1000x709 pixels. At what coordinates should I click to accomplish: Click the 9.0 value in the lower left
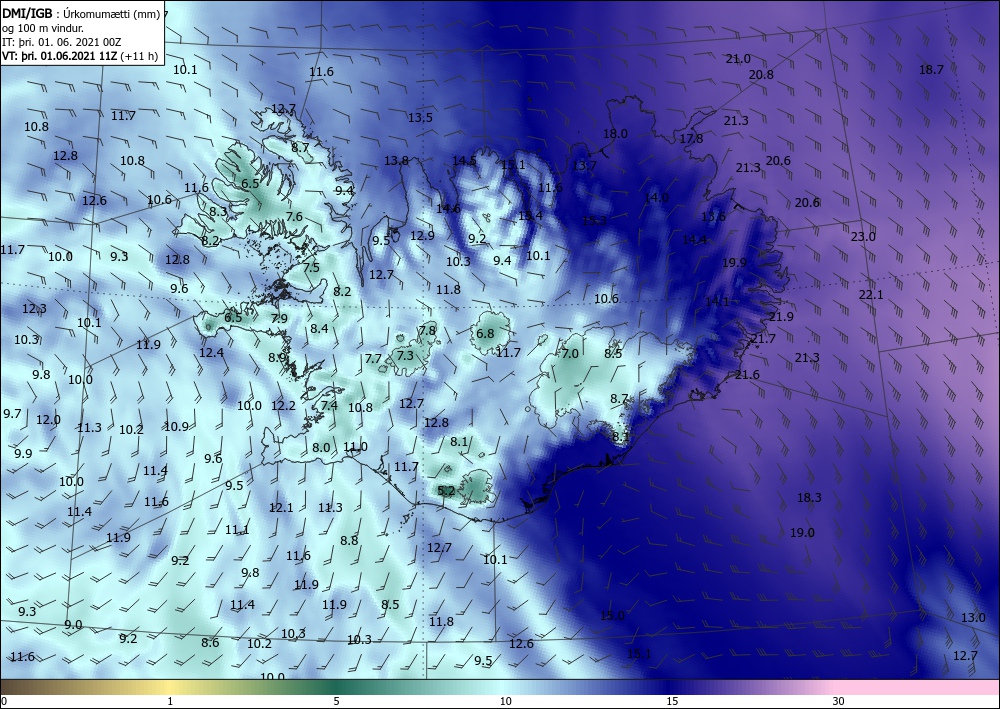coord(73,625)
